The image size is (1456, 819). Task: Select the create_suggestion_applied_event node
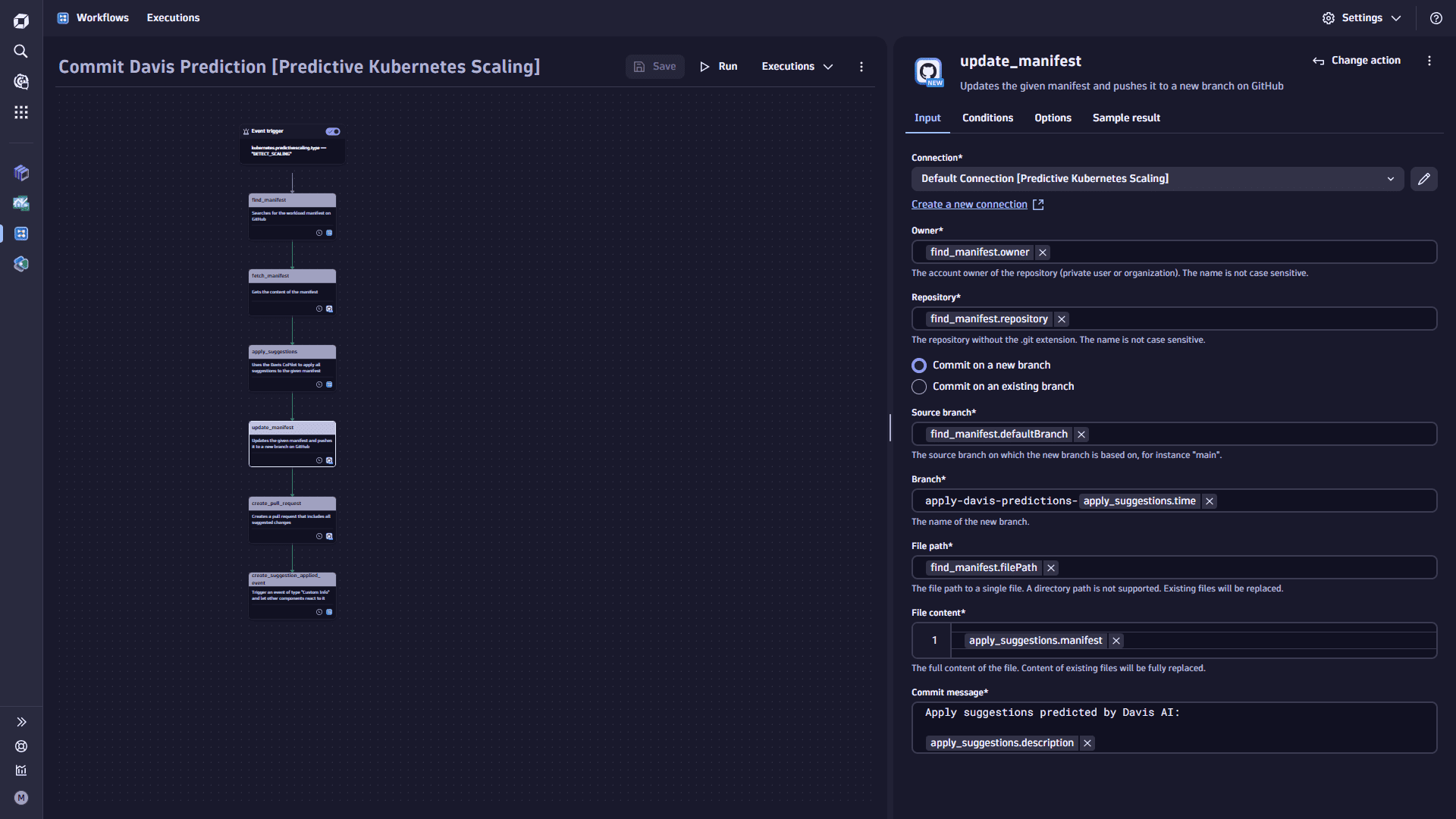[x=292, y=595]
